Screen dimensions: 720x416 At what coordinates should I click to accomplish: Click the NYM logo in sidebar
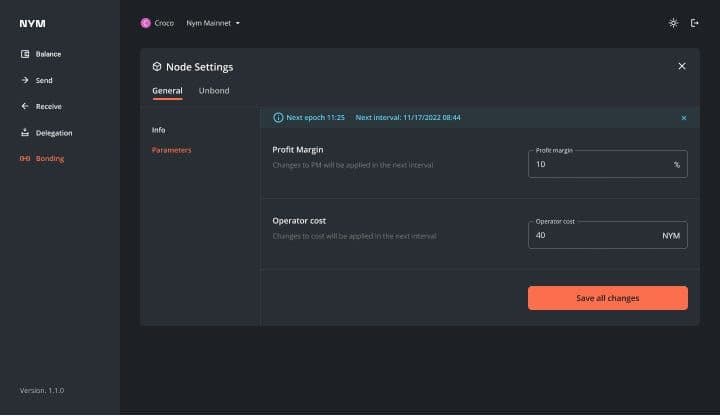click(x=32, y=23)
